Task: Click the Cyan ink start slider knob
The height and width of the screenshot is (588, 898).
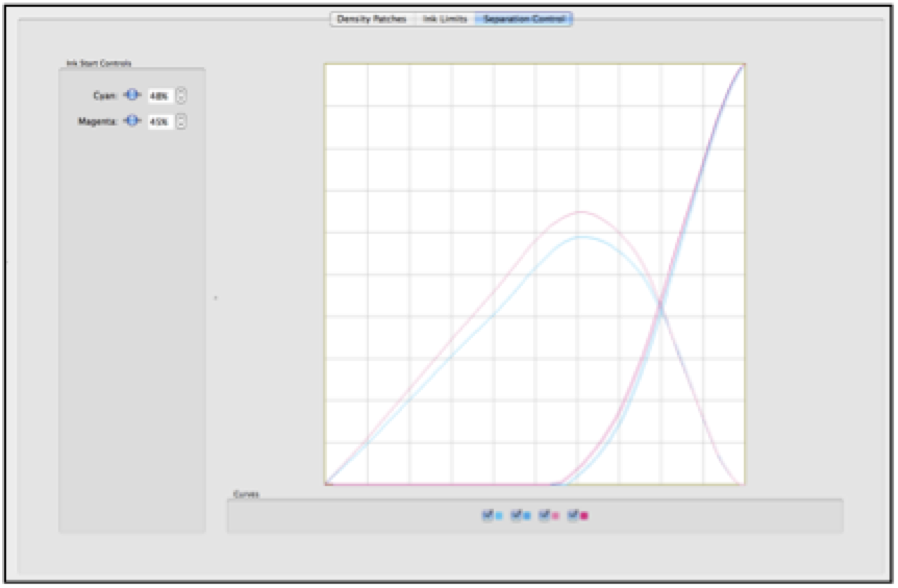Action: [133, 95]
